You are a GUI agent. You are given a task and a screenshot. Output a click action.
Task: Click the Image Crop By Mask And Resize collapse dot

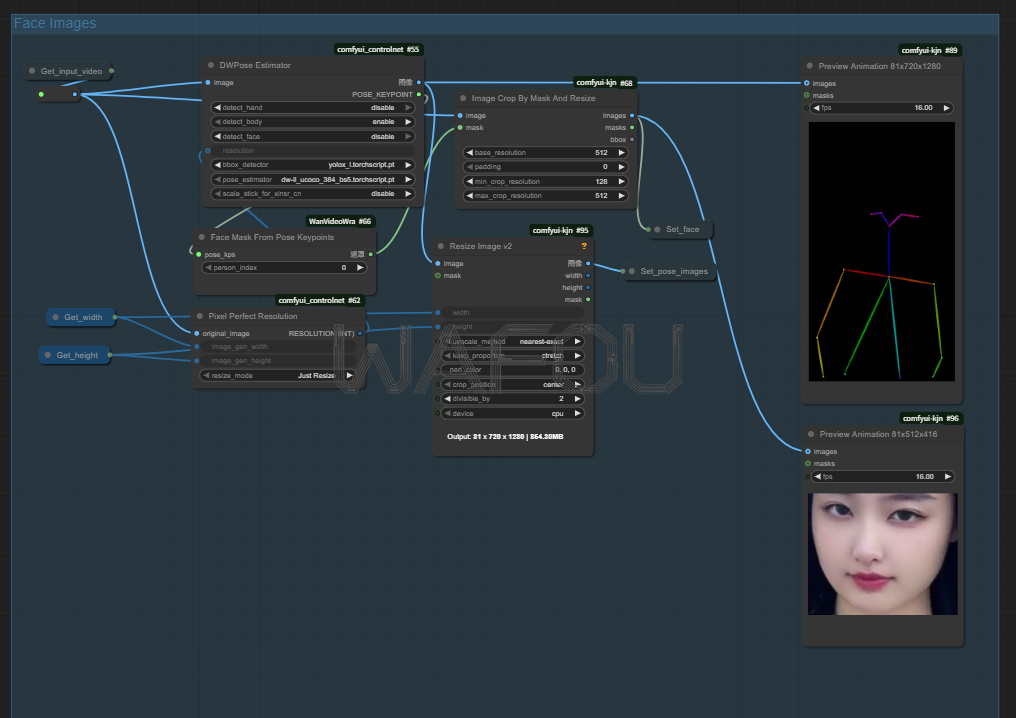[462, 99]
